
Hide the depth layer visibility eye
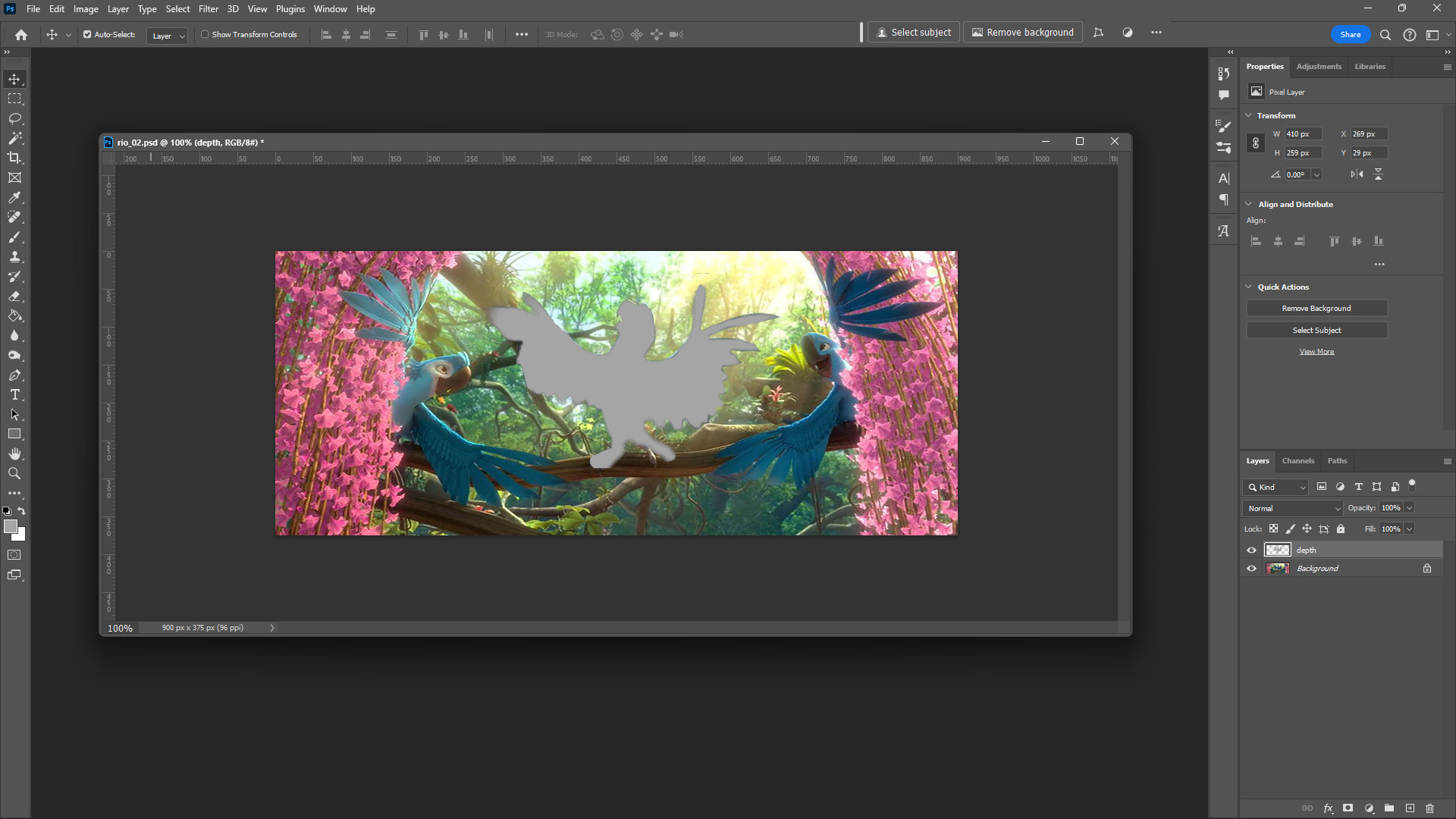[x=1251, y=551]
